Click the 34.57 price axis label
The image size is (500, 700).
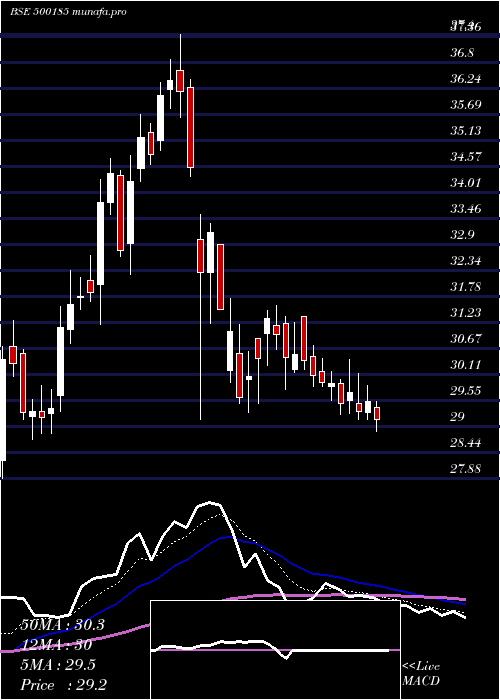point(466,157)
